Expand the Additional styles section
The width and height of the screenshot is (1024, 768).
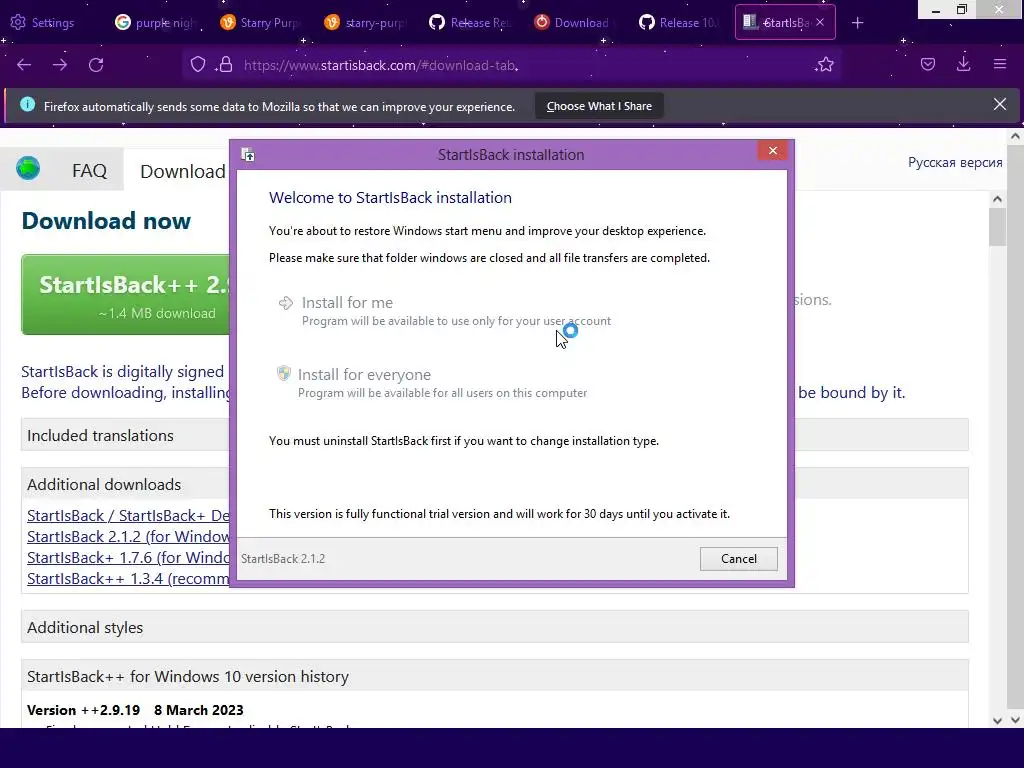[x=494, y=627]
